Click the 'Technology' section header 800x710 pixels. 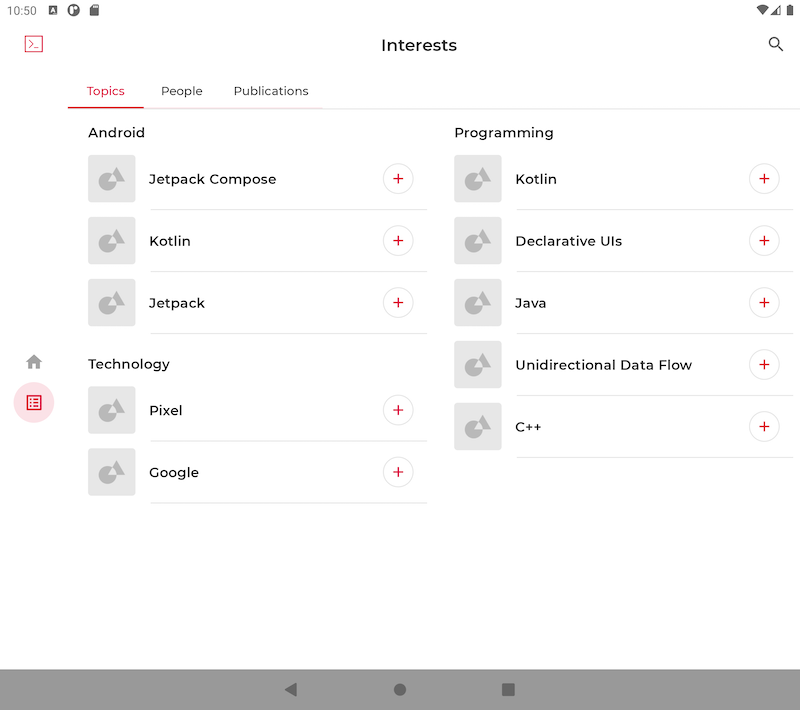[x=129, y=364]
